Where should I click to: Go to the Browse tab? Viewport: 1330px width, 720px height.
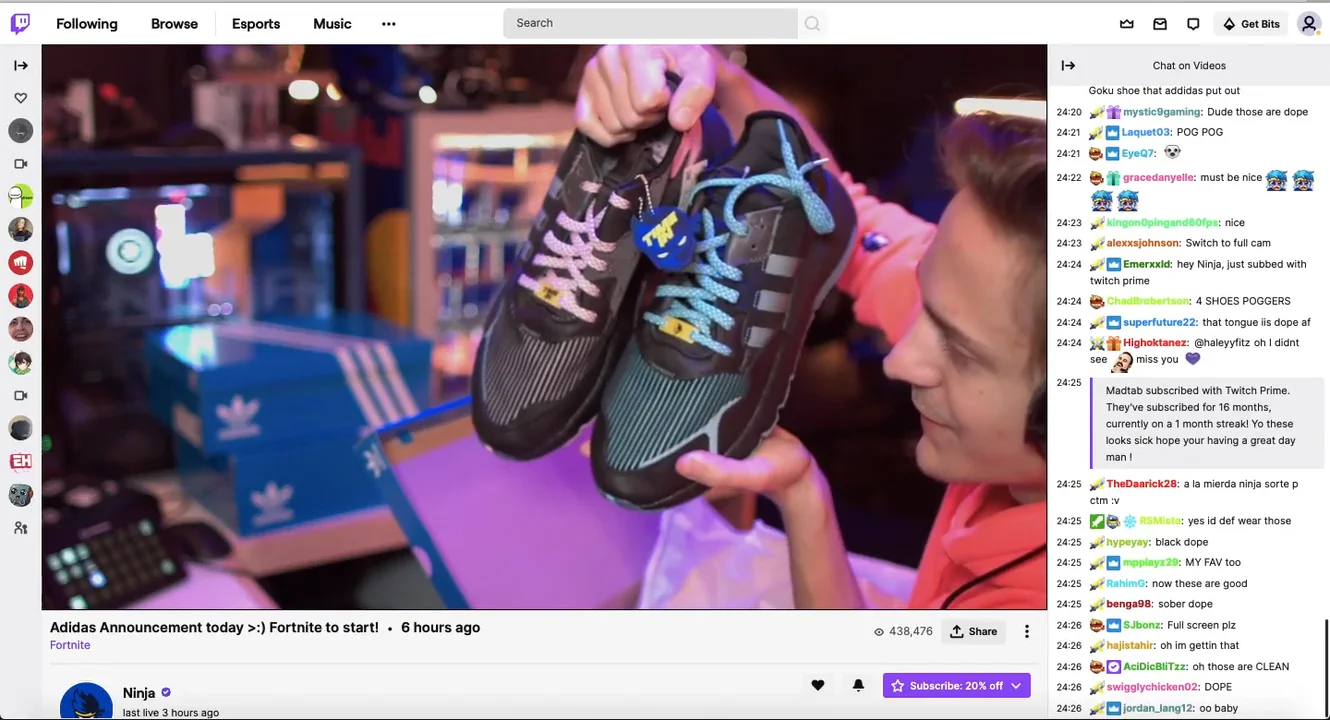pyautogui.click(x=174, y=24)
